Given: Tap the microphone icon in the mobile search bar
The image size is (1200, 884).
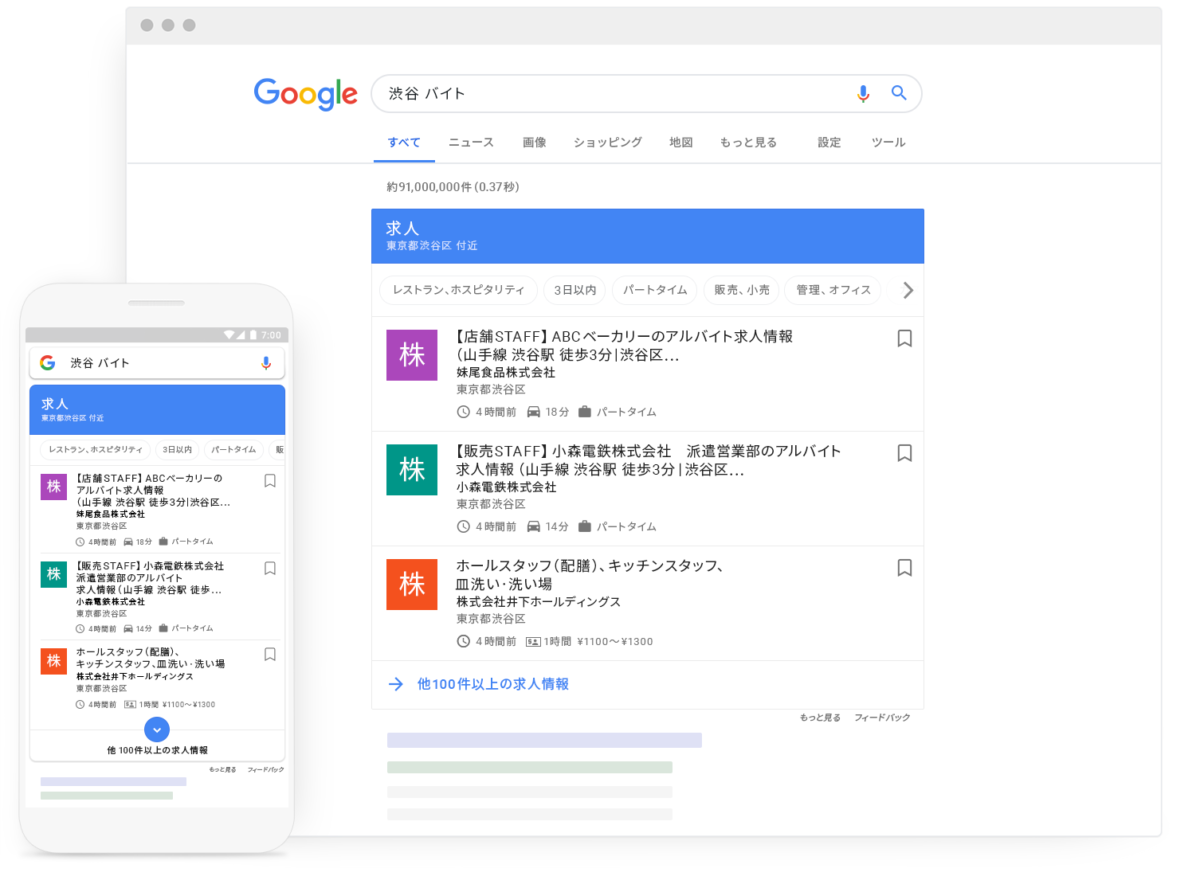Looking at the screenshot, I should point(265,362).
